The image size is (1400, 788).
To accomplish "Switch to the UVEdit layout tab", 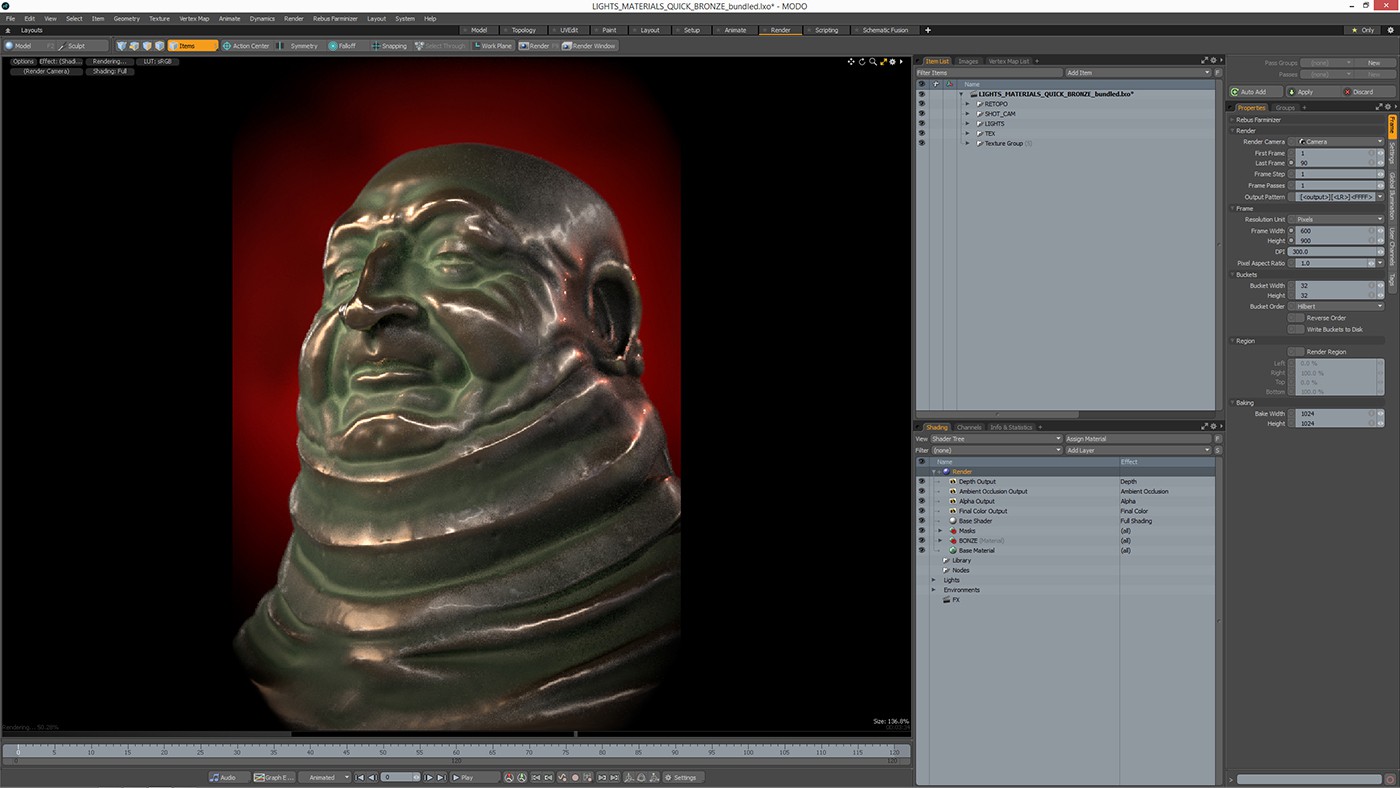I will click(569, 30).
